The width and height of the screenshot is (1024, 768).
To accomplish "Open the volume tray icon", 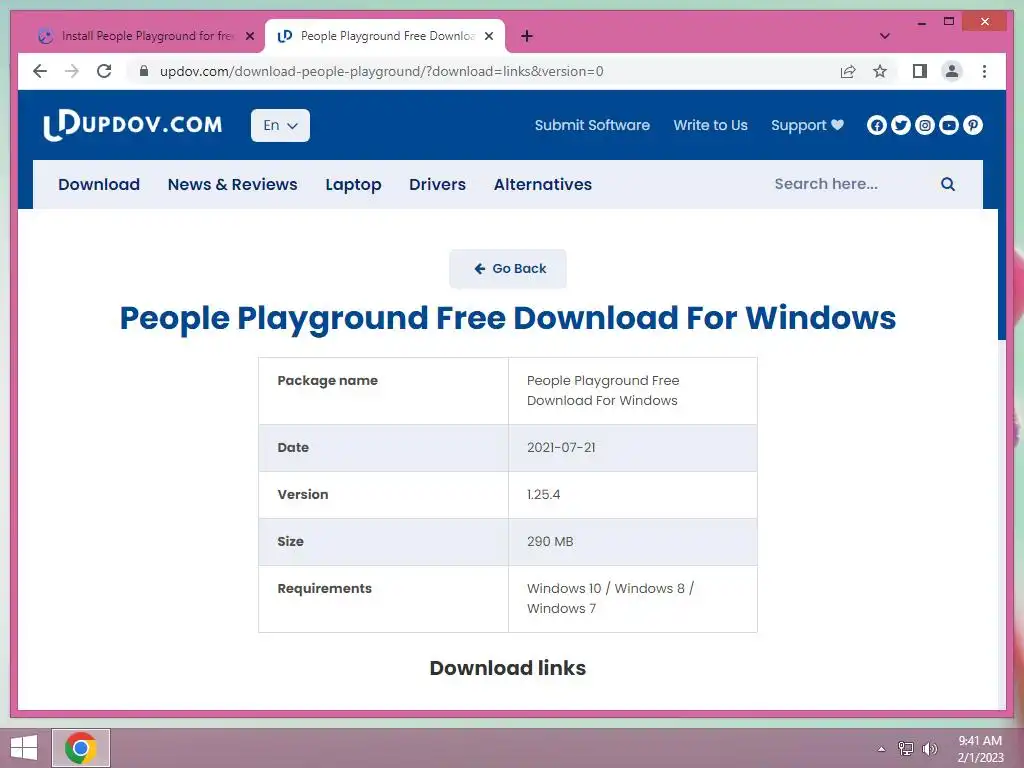I will [x=929, y=749].
